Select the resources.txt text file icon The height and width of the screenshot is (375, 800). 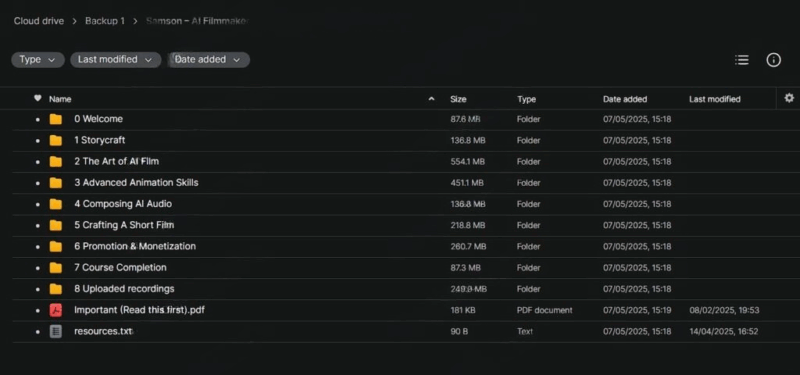tap(56, 331)
